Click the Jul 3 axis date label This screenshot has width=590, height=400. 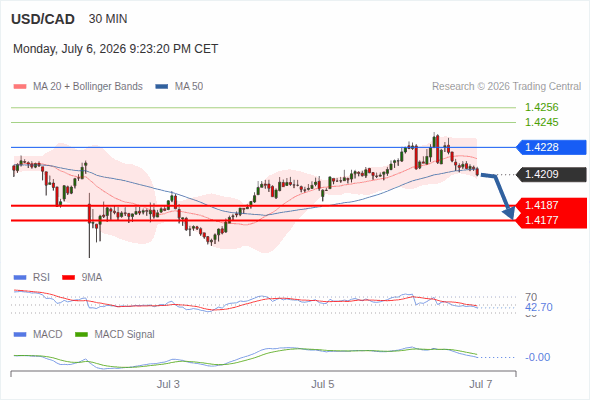coord(168,384)
